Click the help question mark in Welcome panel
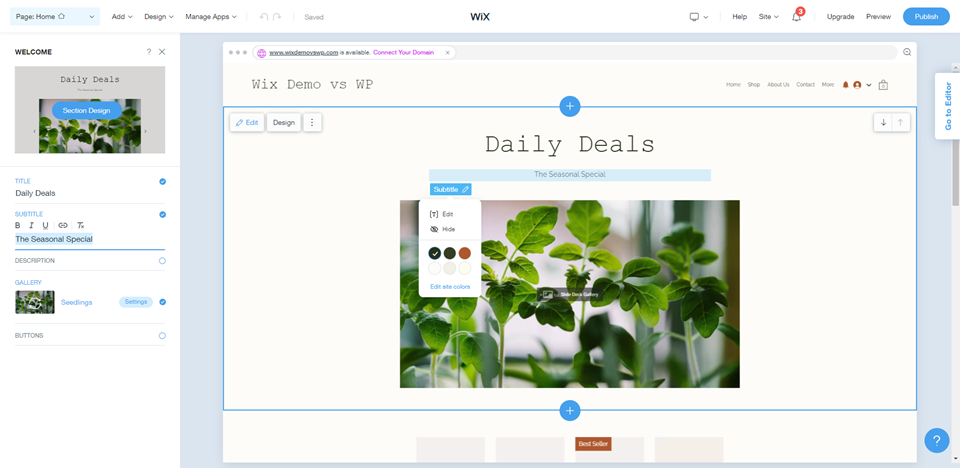 pos(149,52)
